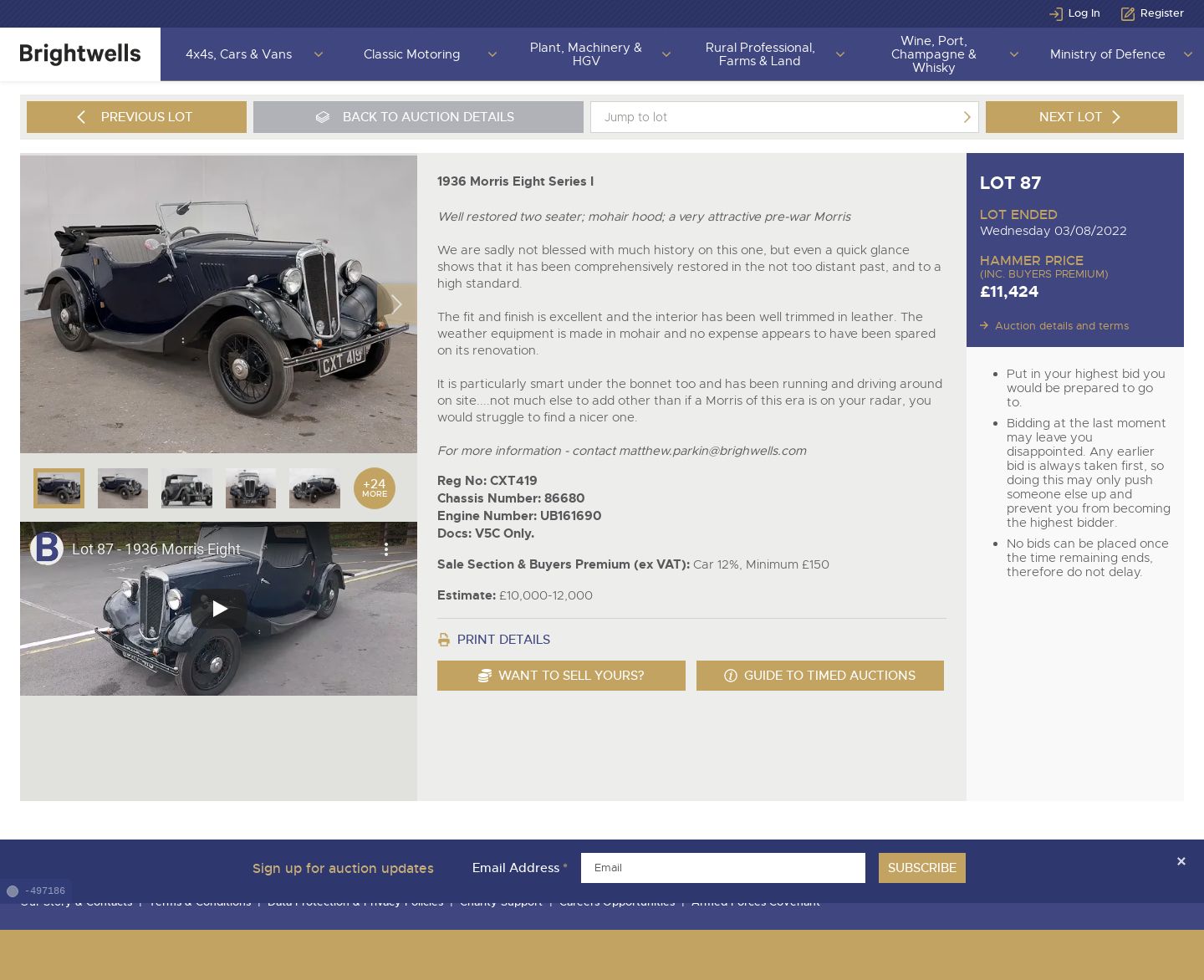Open 4x4s, Cars & Vans menu
Screen dimensions: 1204x980
[239, 54]
